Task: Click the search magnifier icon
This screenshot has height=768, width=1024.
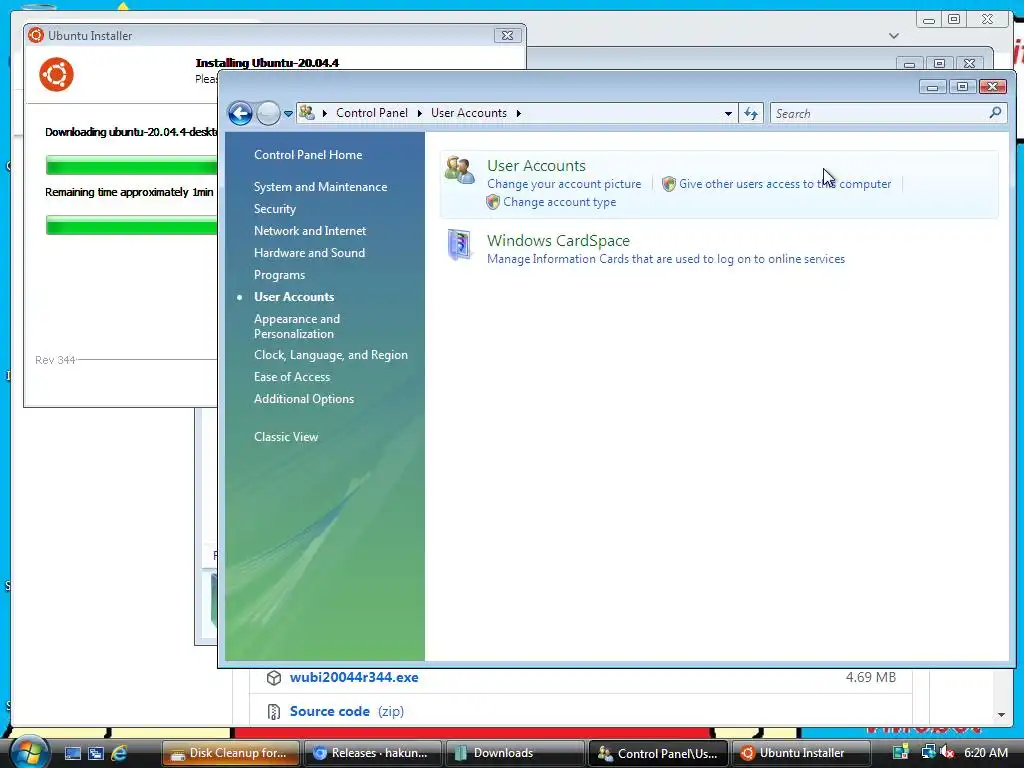Action: click(995, 113)
